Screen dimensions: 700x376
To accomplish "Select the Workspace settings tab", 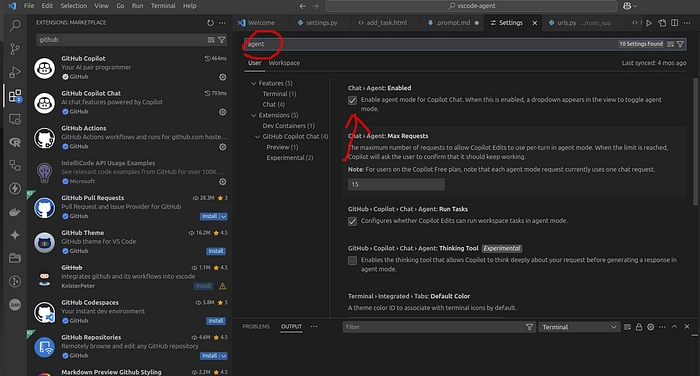I will pos(284,63).
